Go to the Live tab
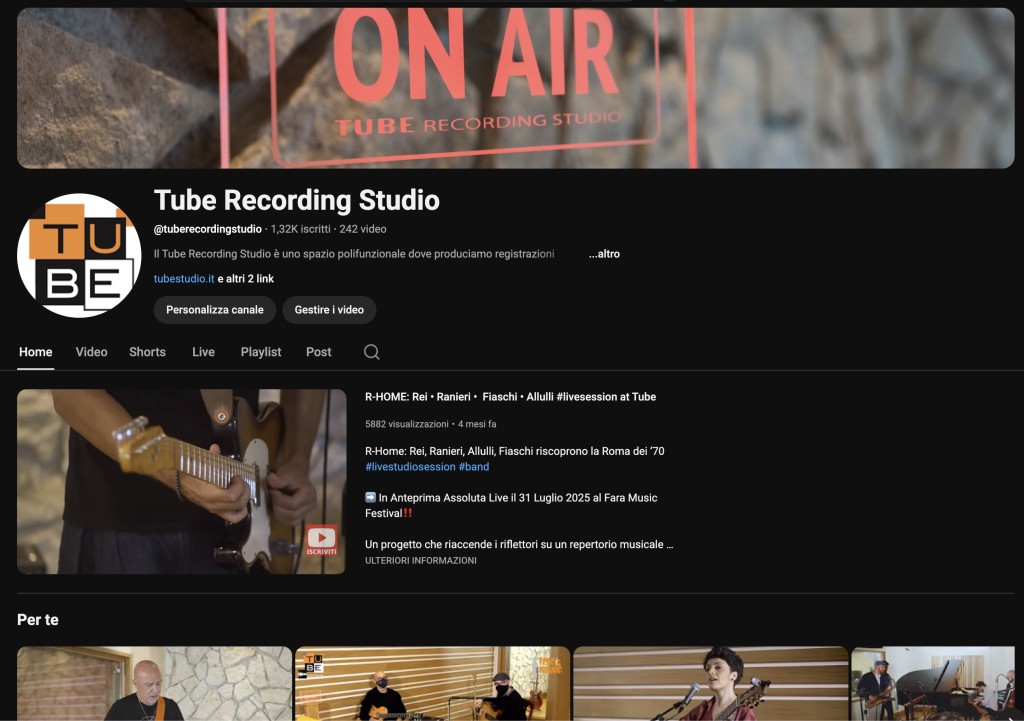 point(203,352)
